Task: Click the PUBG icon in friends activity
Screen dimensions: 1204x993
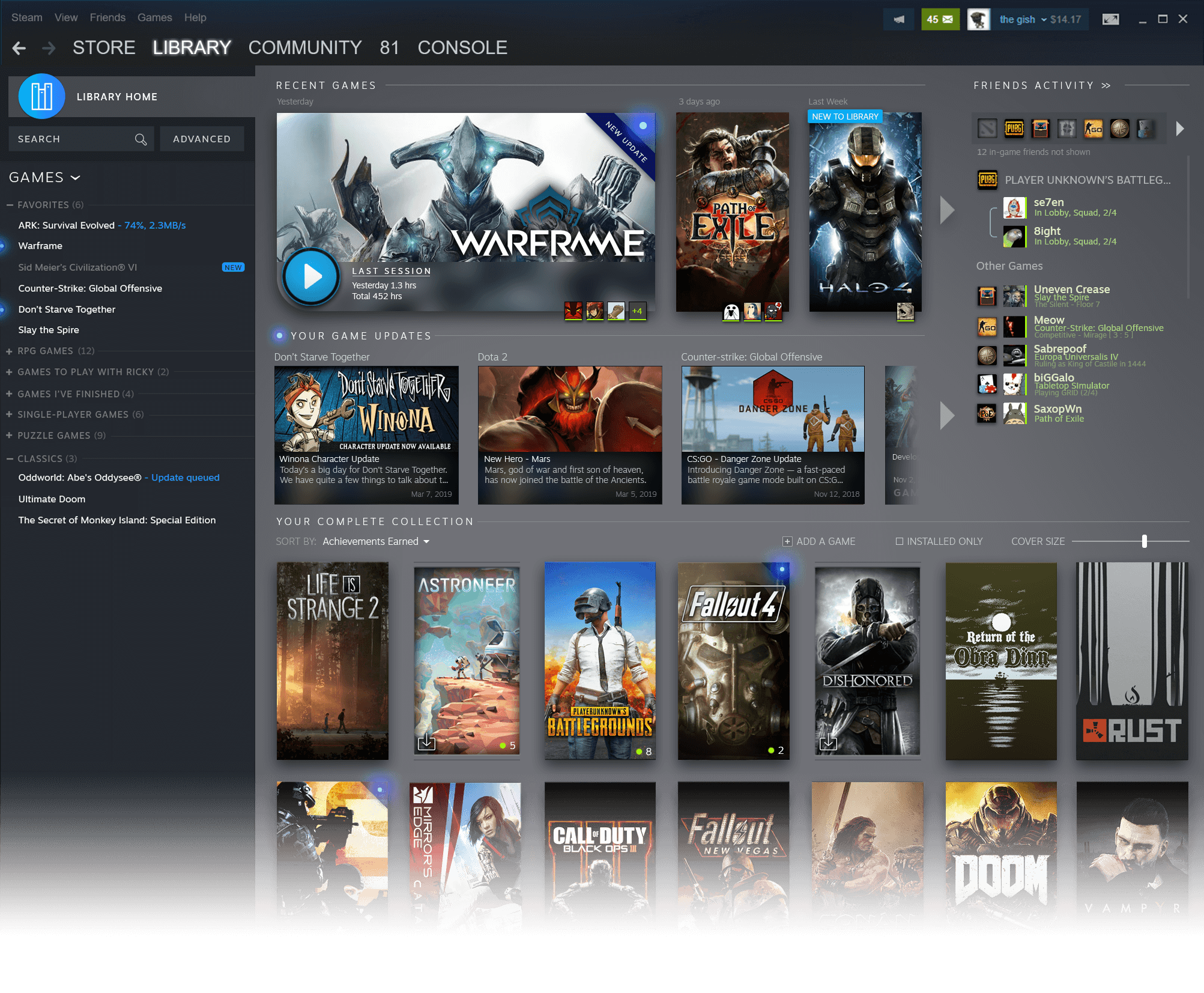Action: point(1014,128)
